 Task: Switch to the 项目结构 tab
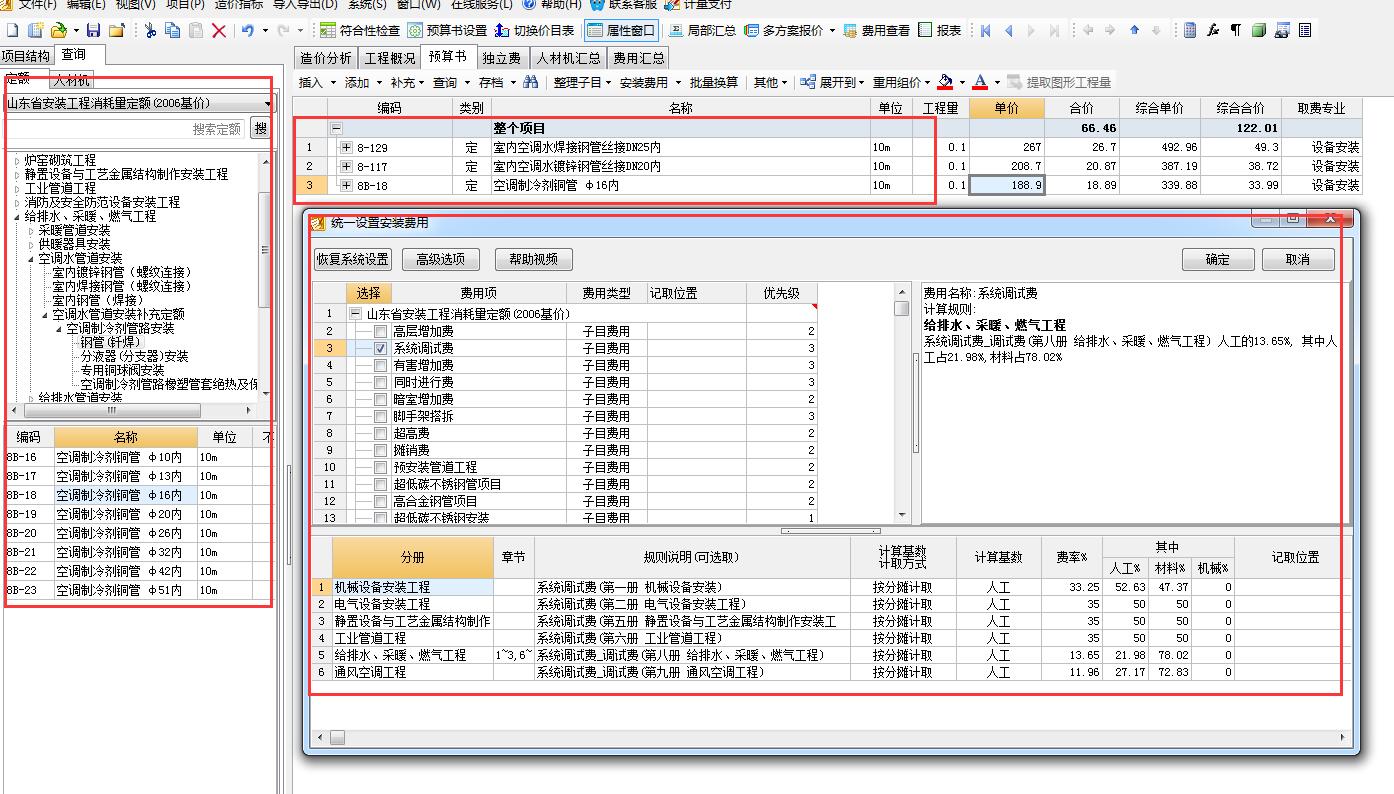[x=26, y=56]
